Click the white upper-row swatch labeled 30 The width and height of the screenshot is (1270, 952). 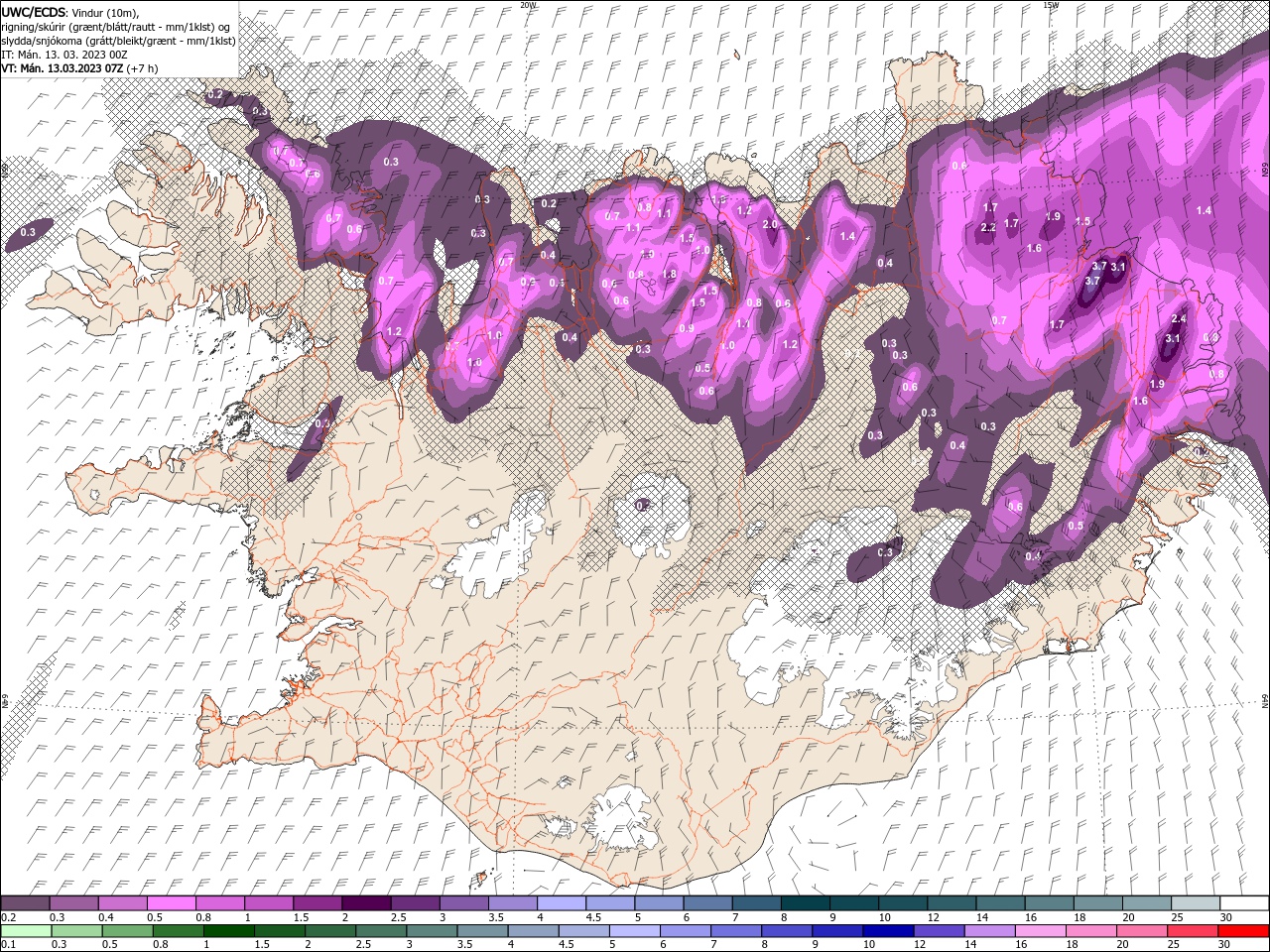[x=1244, y=903]
